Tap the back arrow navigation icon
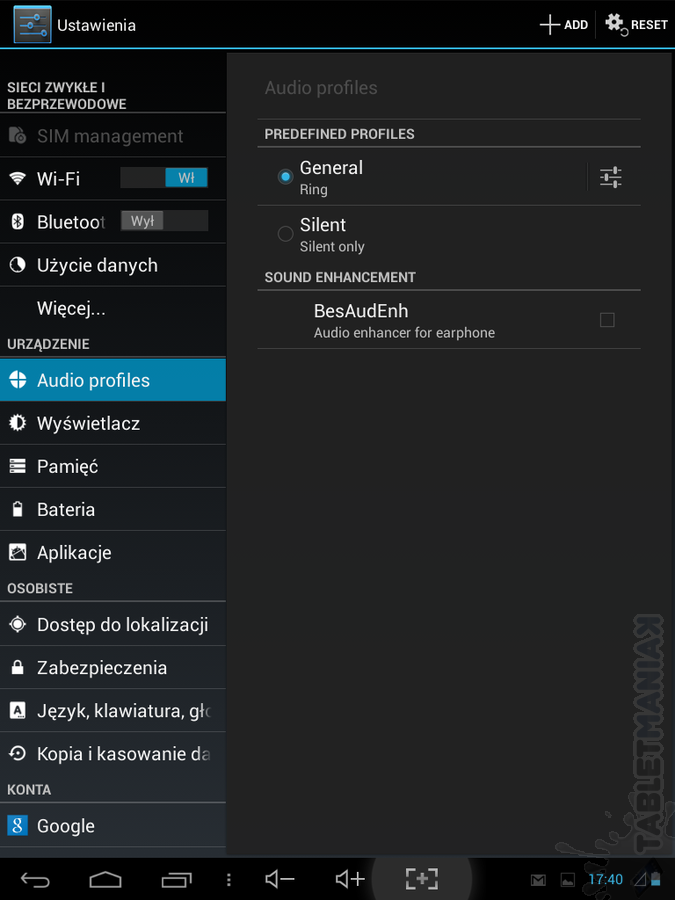The width and height of the screenshot is (675, 900). pos(35,879)
